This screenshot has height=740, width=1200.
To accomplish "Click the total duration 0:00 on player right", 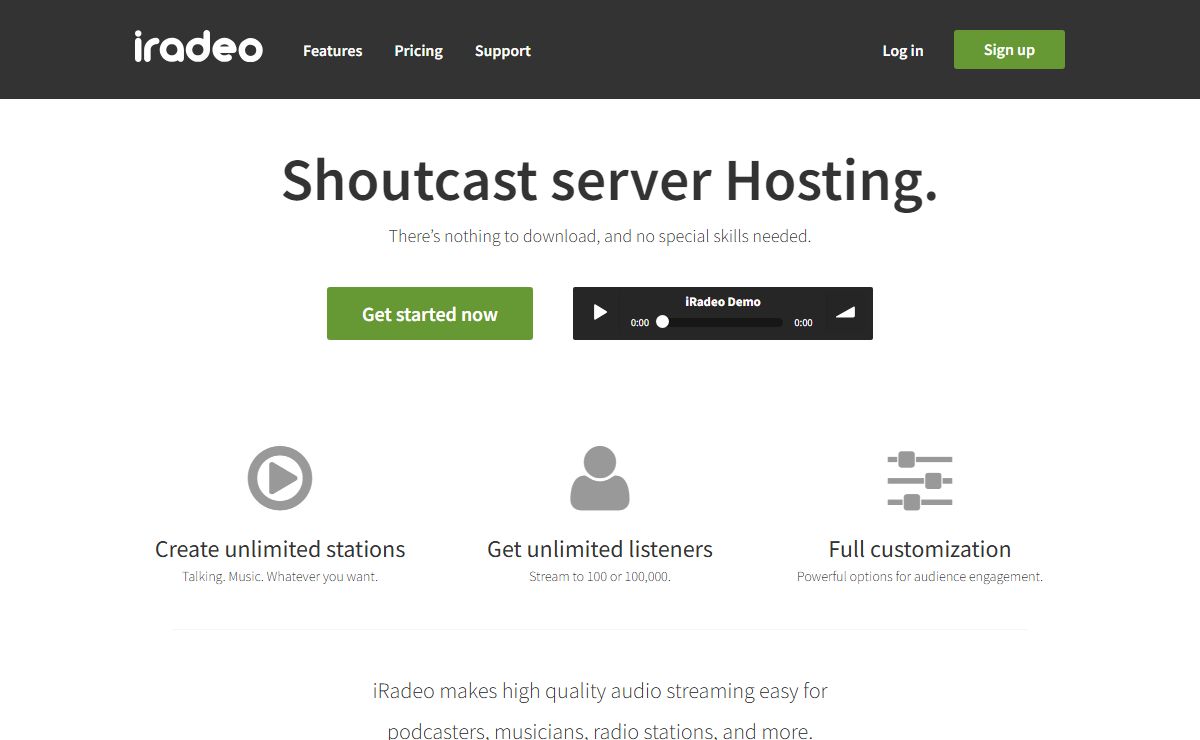I will click(803, 323).
